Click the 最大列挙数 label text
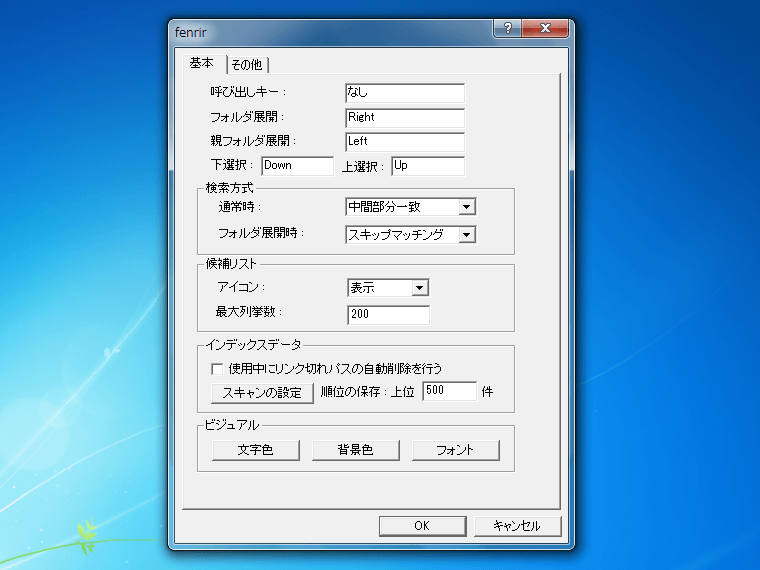This screenshot has height=570, width=760. [x=248, y=312]
